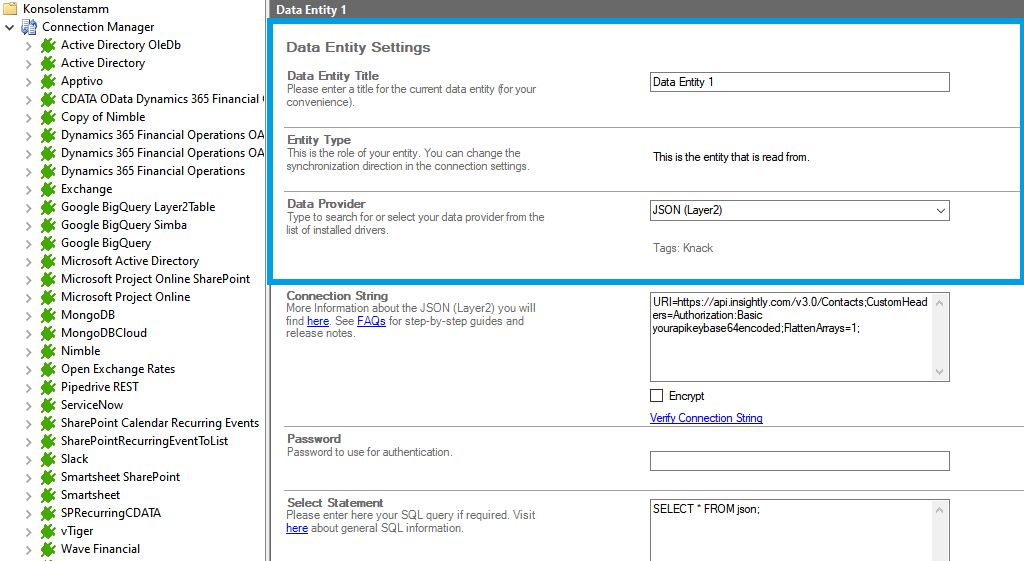Viewport: 1024px width, 561px height.
Task: Click the Connection String scrollbar down arrow
Action: pos(940,372)
